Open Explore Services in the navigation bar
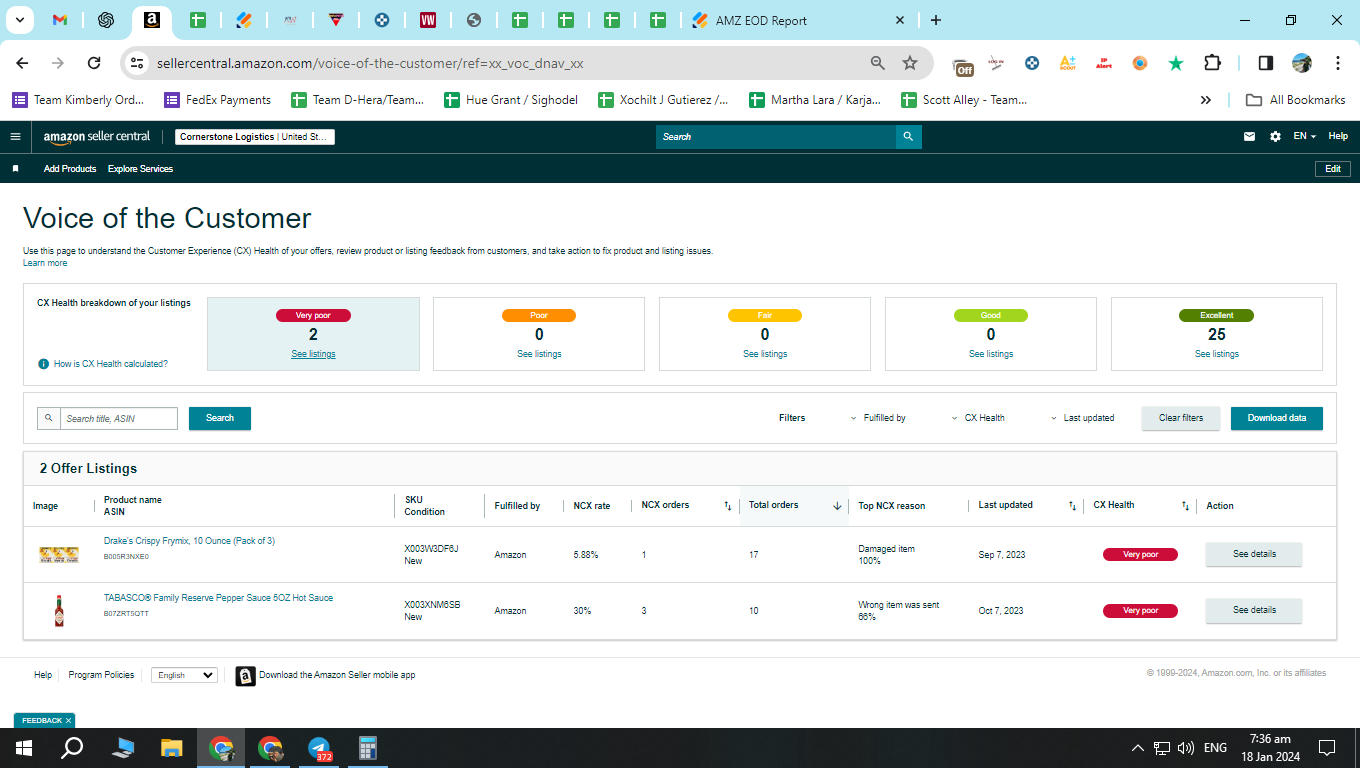 coord(140,169)
